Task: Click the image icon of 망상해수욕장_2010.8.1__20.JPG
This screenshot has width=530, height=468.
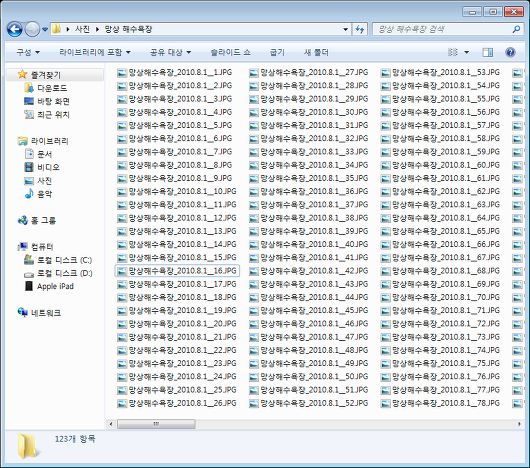Action: click(122, 324)
